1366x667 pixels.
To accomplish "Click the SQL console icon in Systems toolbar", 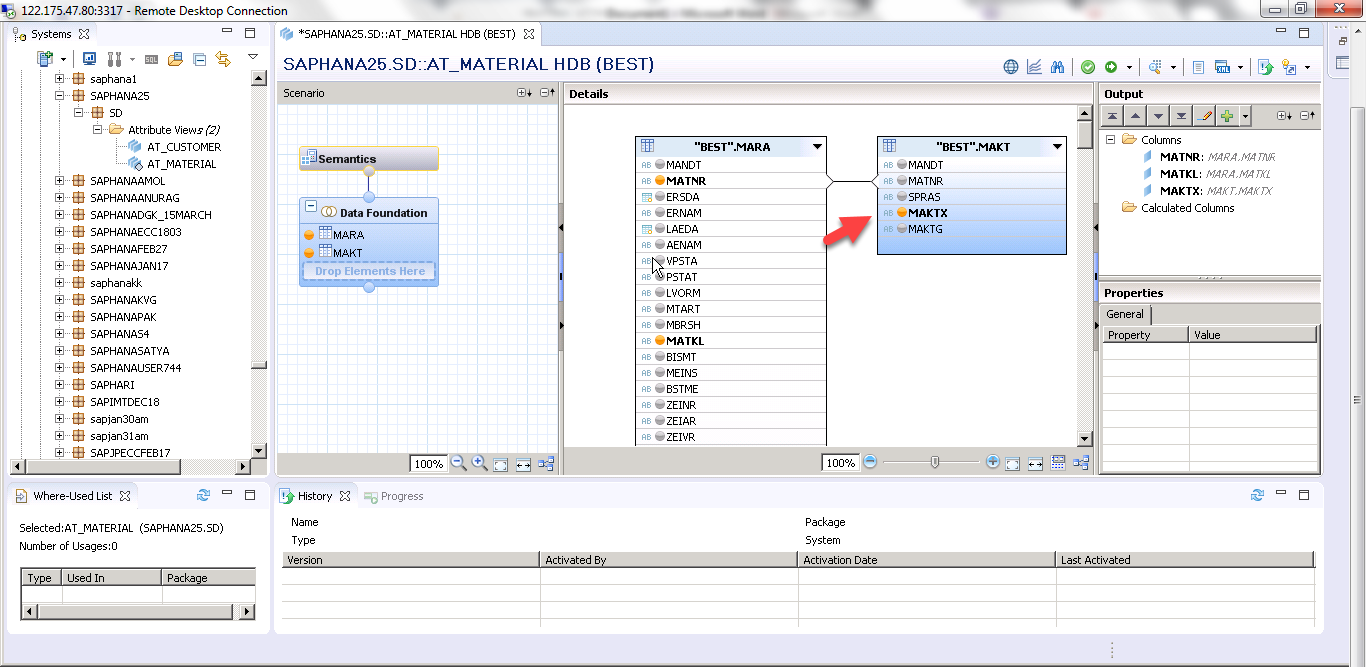I will click(x=152, y=59).
